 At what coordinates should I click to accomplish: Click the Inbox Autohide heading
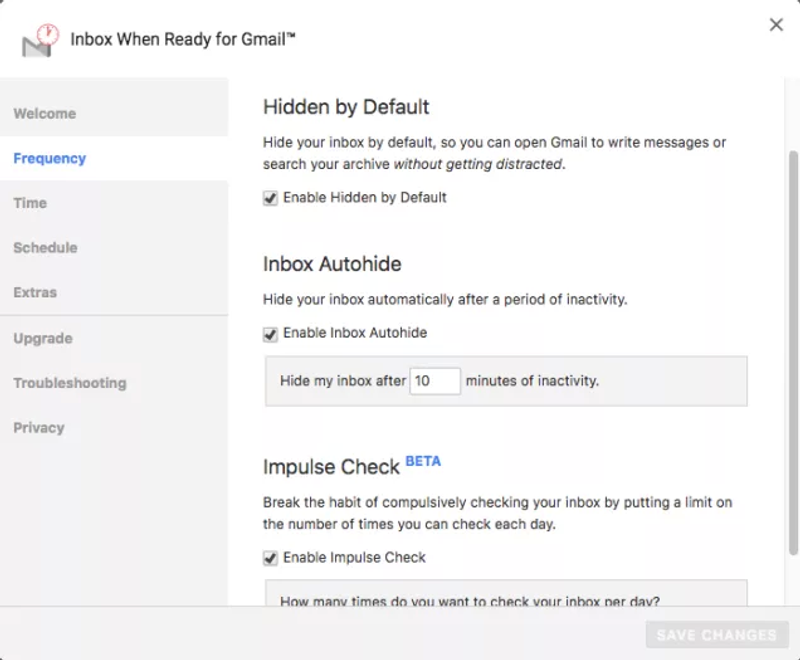pyautogui.click(x=332, y=265)
